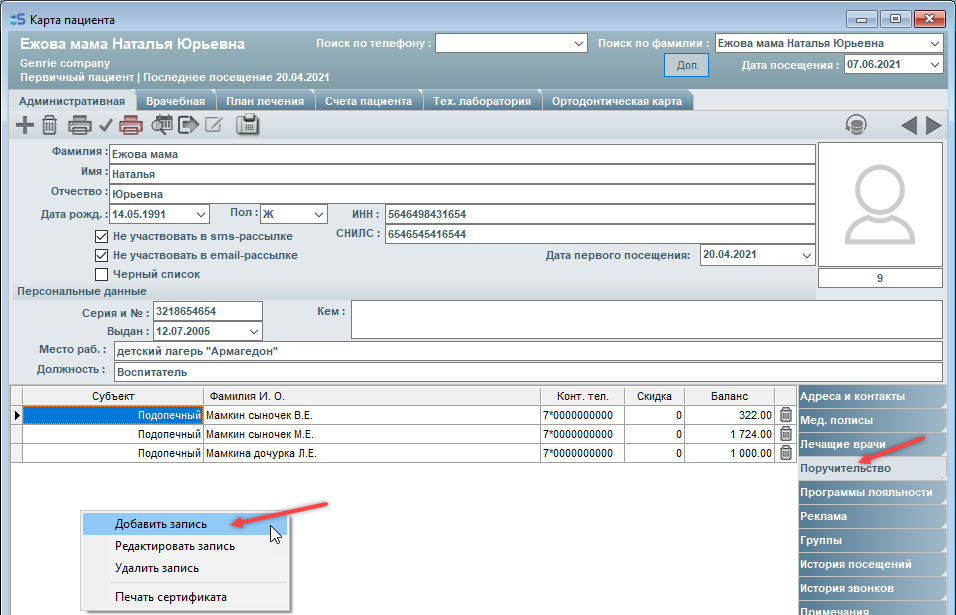Screen dimensions: 956x615
Task: Click the database refresh icon
Action: tap(856, 125)
